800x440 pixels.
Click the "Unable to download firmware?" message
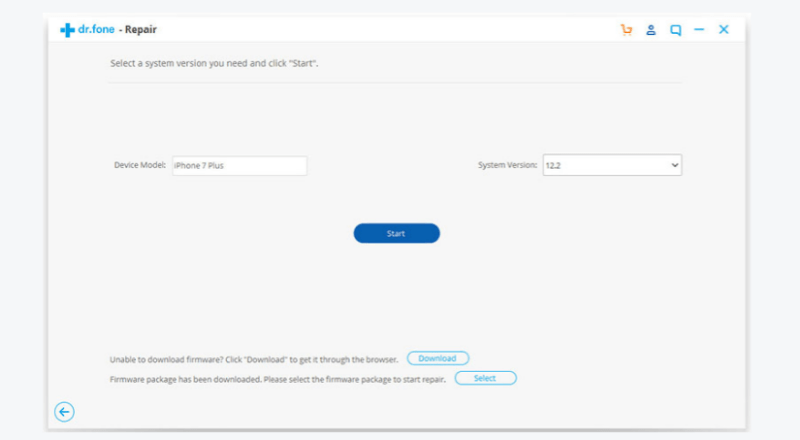pyautogui.click(x=254, y=359)
